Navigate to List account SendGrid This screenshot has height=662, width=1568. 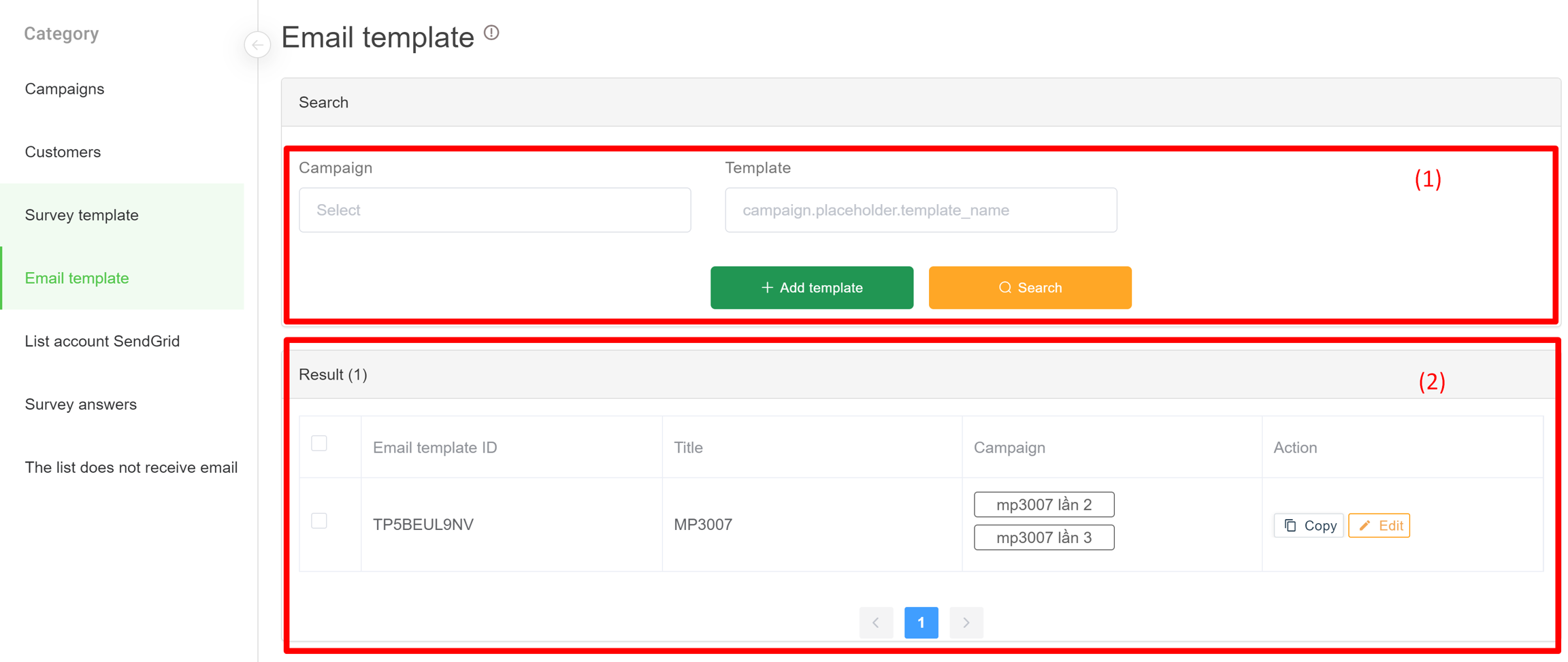(102, 341)
